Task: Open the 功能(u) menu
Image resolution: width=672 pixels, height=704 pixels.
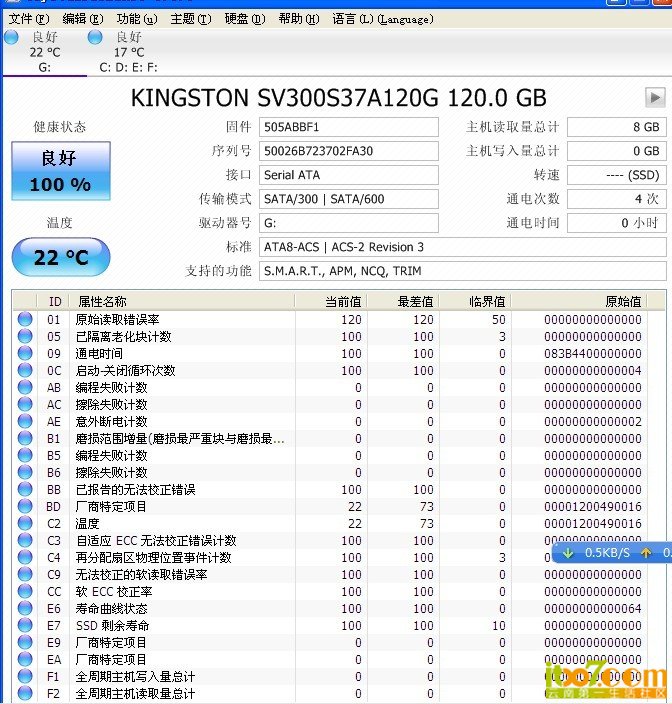Action: point(137,19)
